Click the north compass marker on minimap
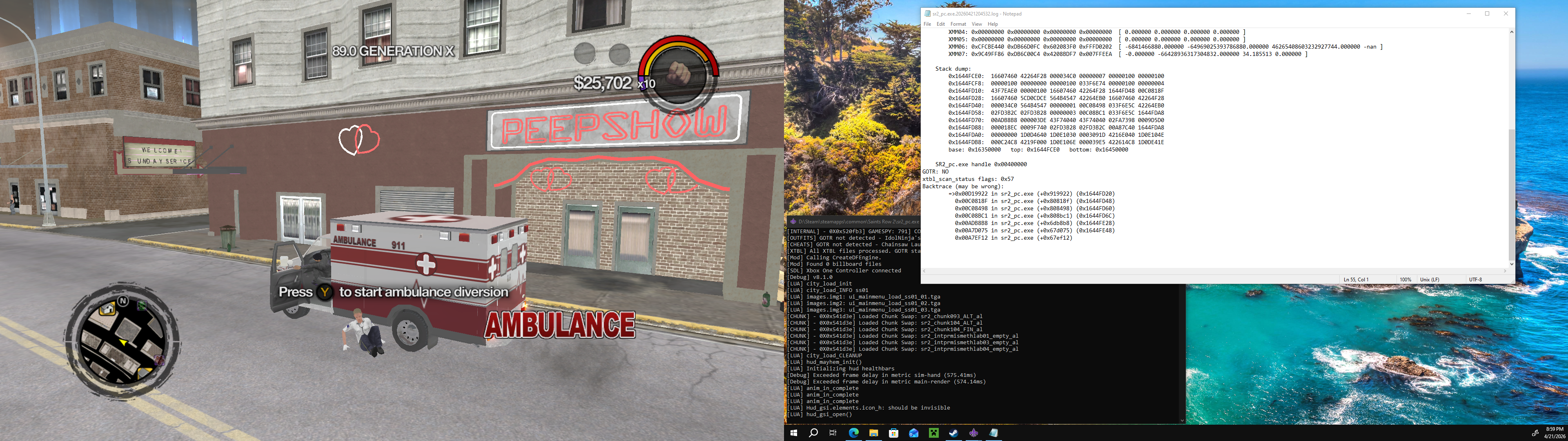Viewport: 1568px width, 441px height. (x=123, y=300)
